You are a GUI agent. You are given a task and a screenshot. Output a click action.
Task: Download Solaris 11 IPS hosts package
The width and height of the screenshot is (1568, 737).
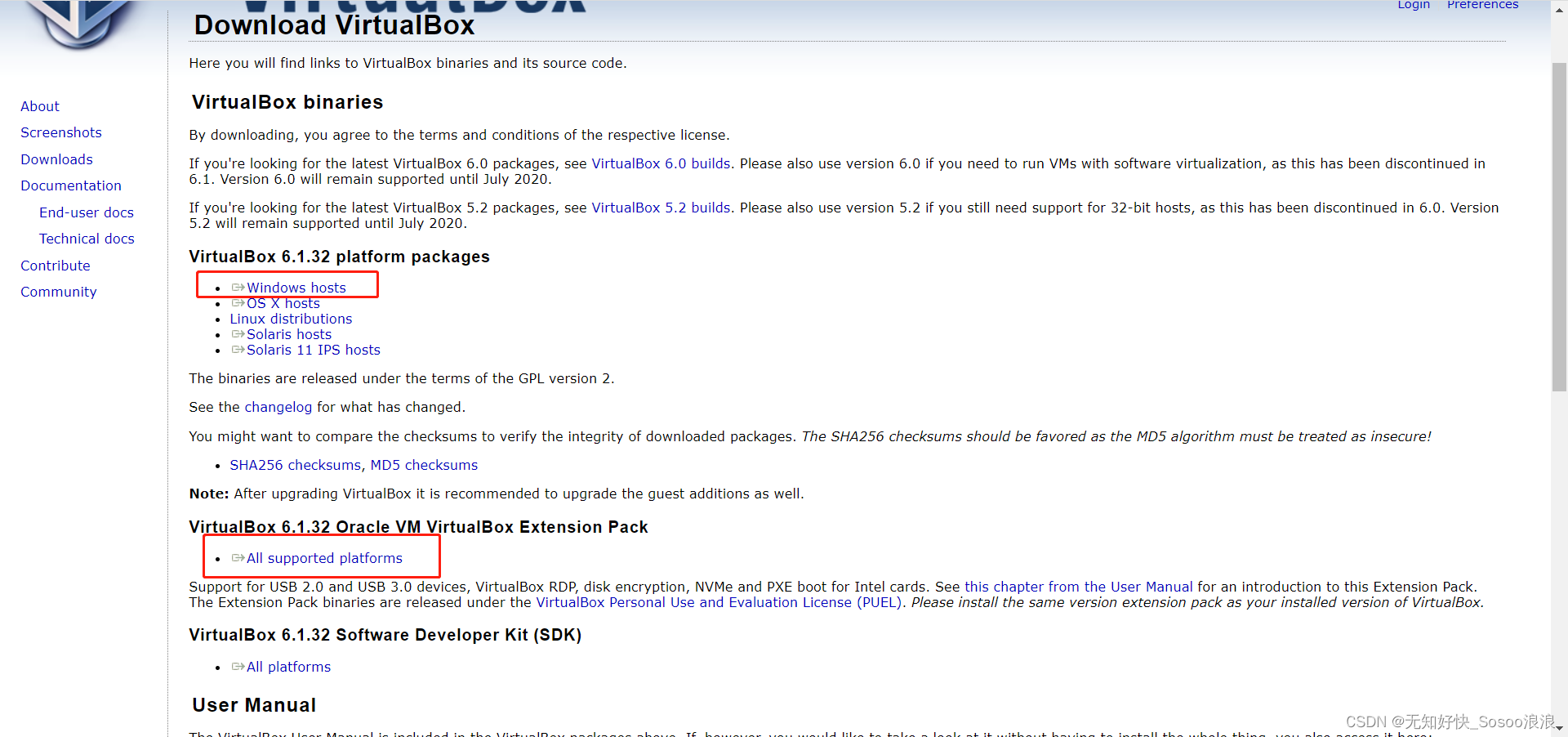click(314, 350)
